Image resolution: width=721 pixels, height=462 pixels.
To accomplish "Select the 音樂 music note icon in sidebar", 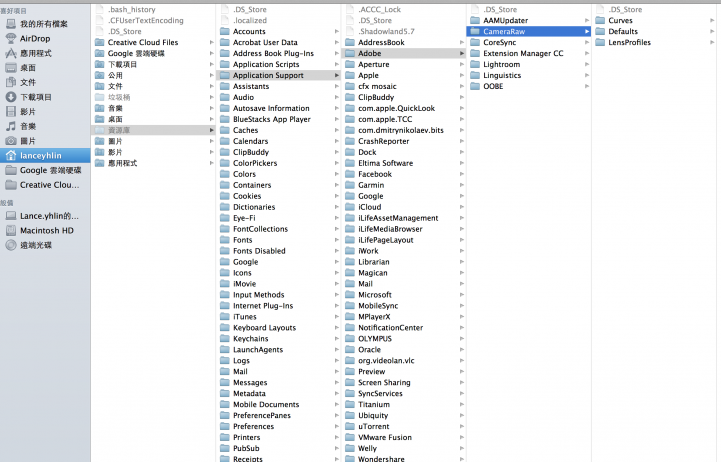I will [11, 126].
